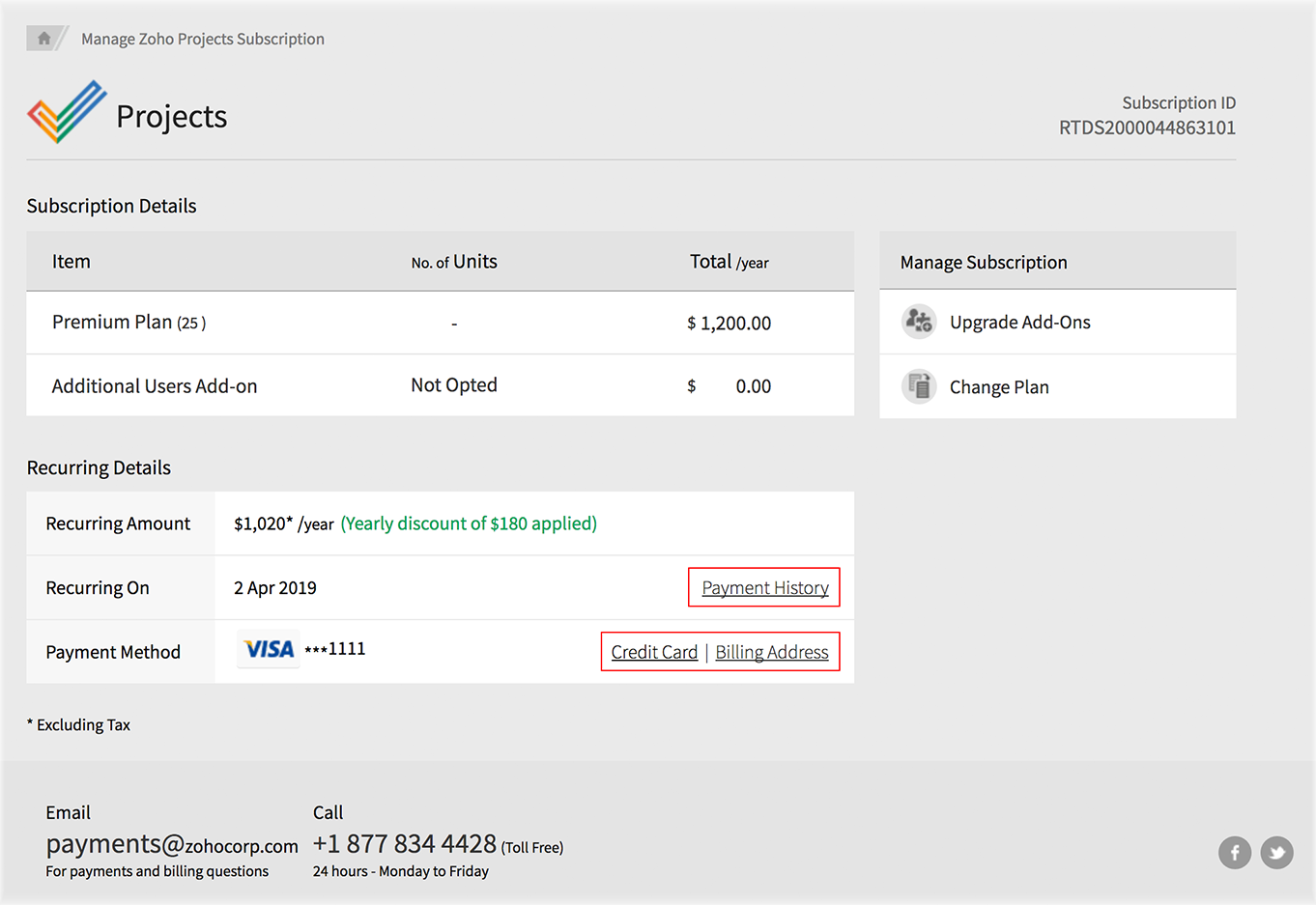Viewport: 1316px width, 905px height.
Task: Click the VISA card logo
Action: pos(269,649)
